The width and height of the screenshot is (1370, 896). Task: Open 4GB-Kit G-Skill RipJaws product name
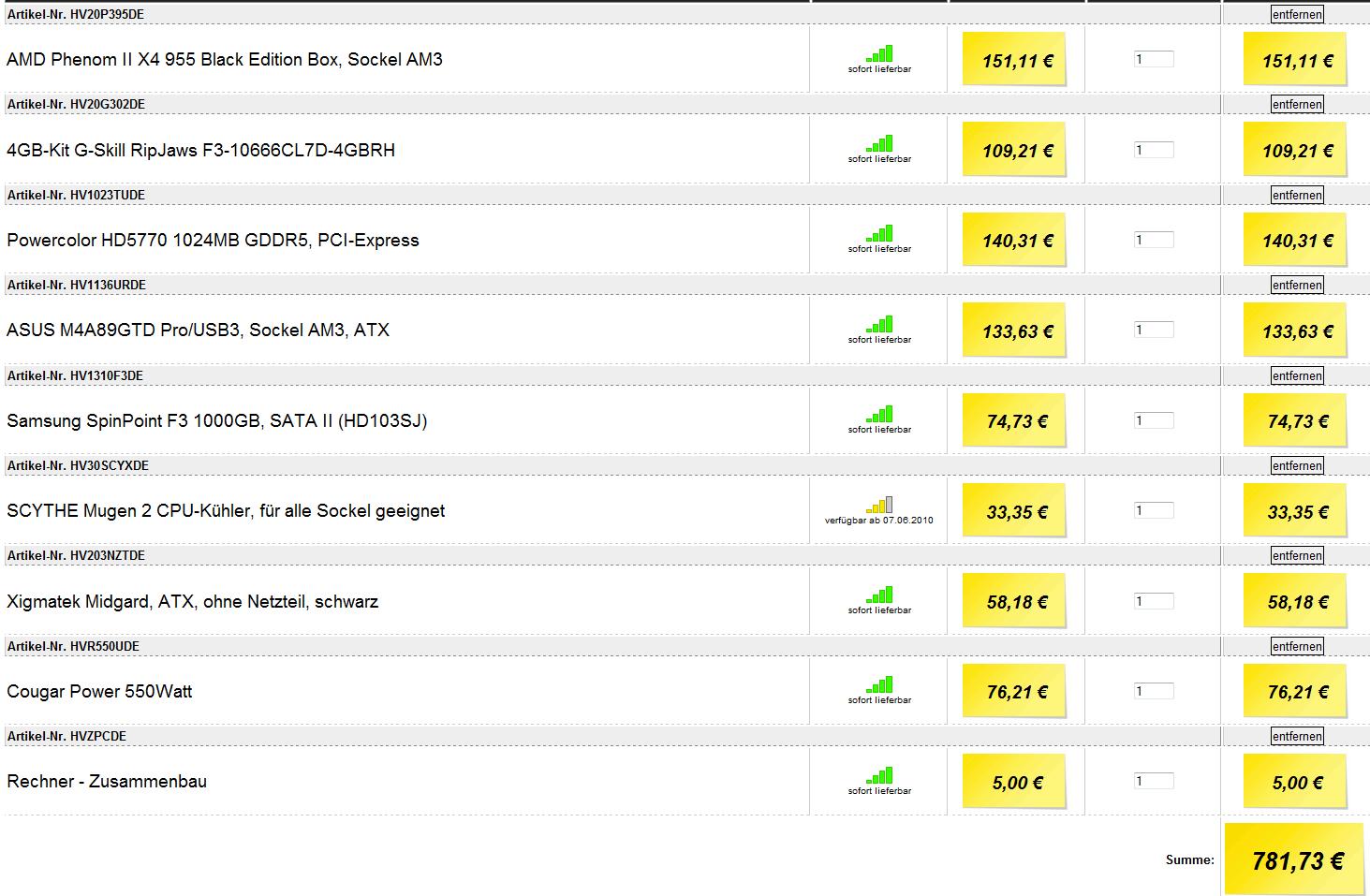click(201, 150)
